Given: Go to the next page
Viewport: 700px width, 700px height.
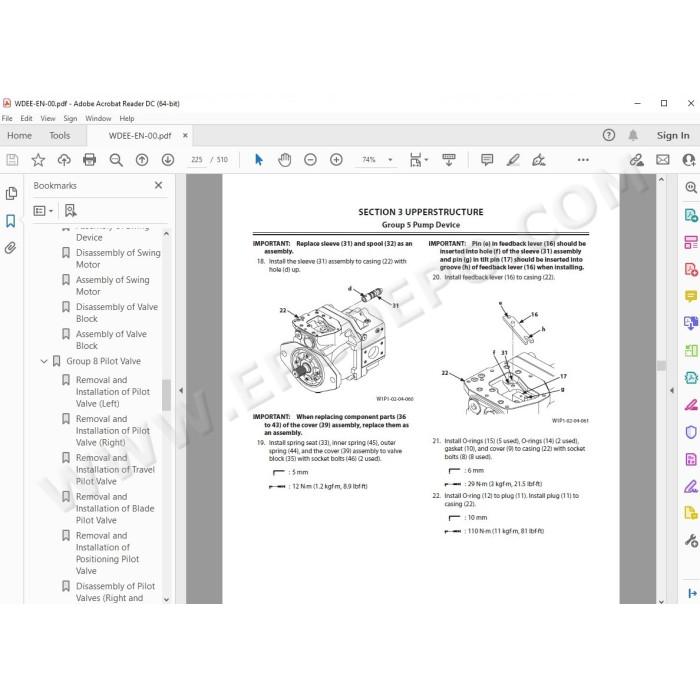Looking at the screenshot, I should 168,160.
